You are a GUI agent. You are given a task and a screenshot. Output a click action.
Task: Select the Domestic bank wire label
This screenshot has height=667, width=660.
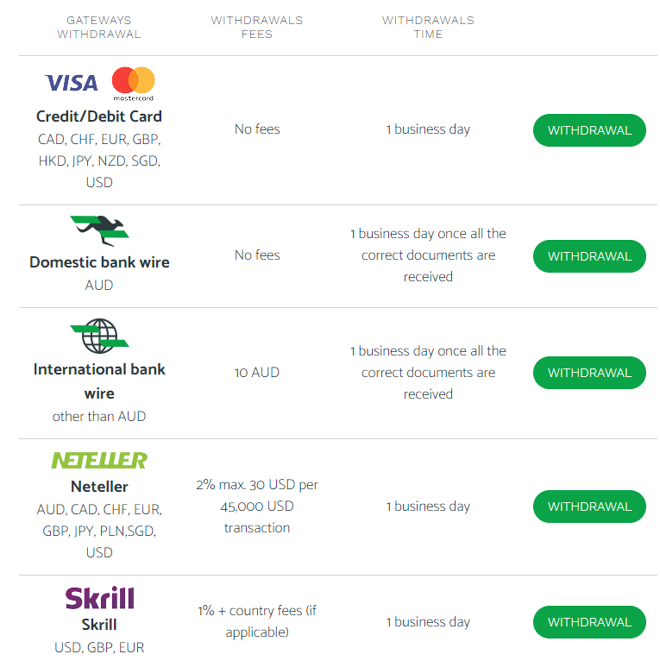tap(99, 262)
